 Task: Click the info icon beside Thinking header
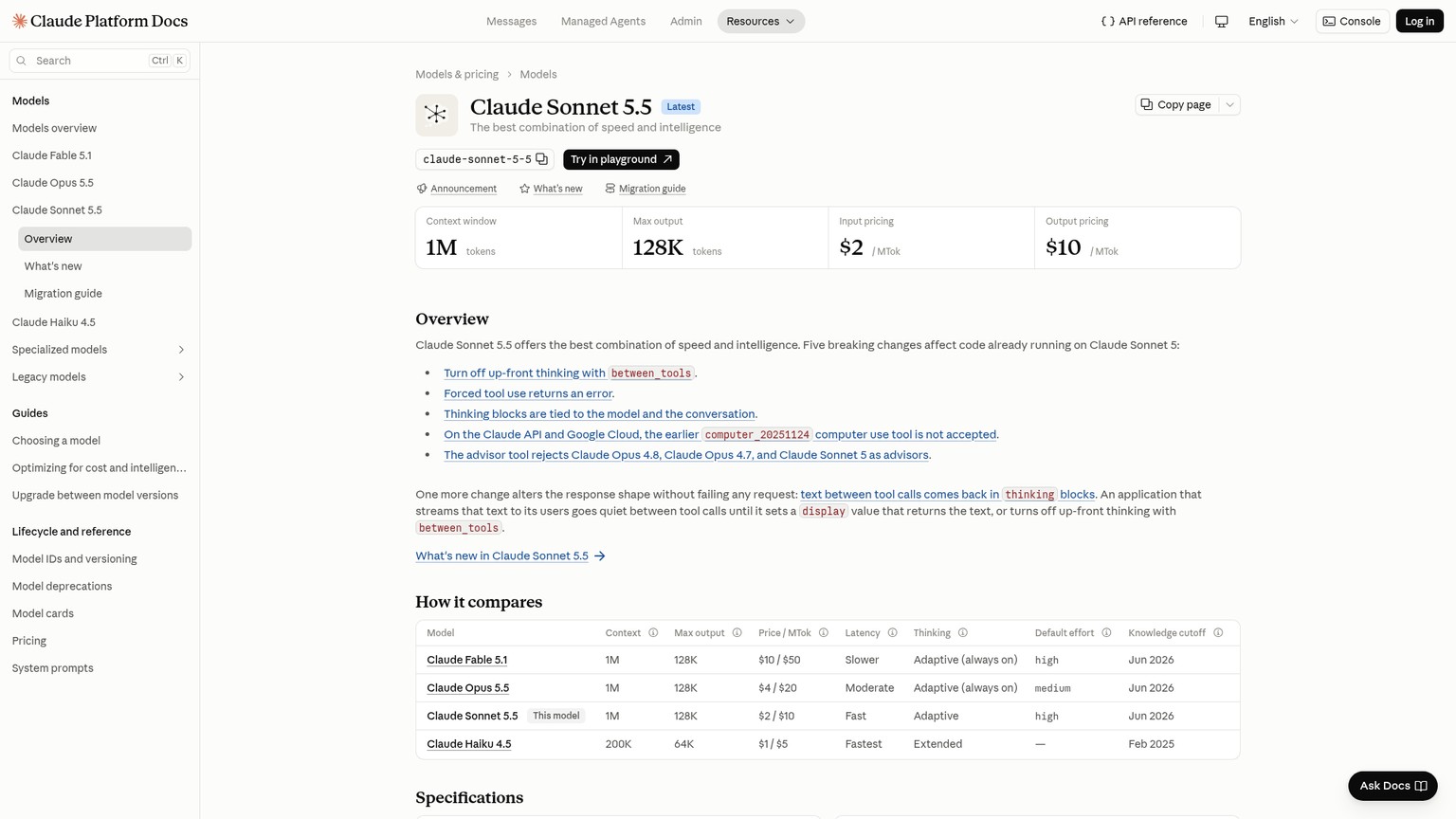(x=963, y=633)
